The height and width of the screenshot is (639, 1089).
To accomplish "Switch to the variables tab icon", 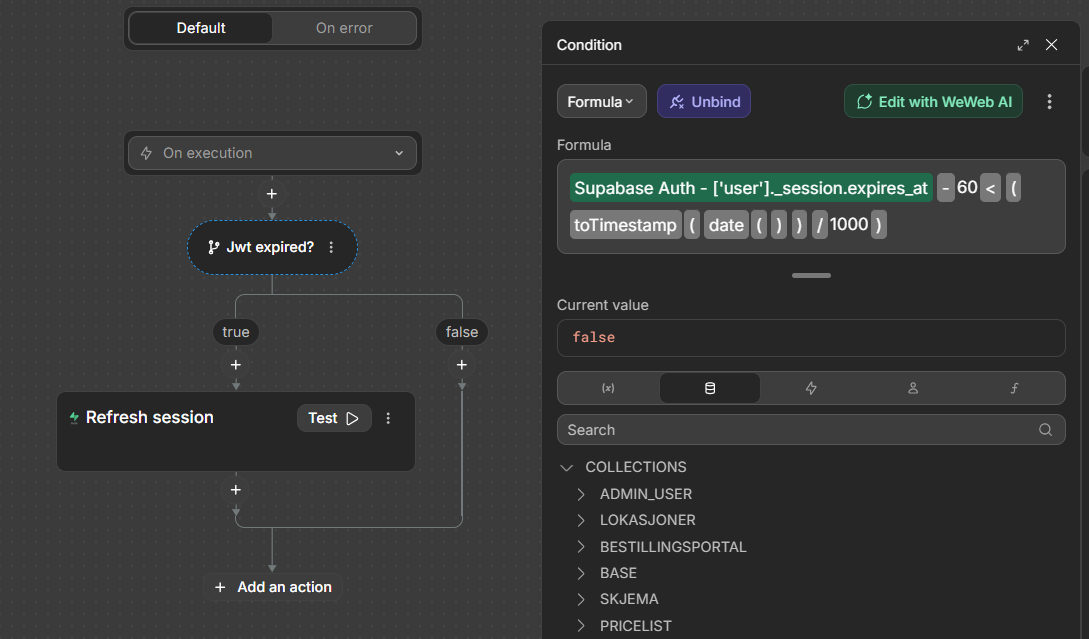I will [x=608, y=388].
